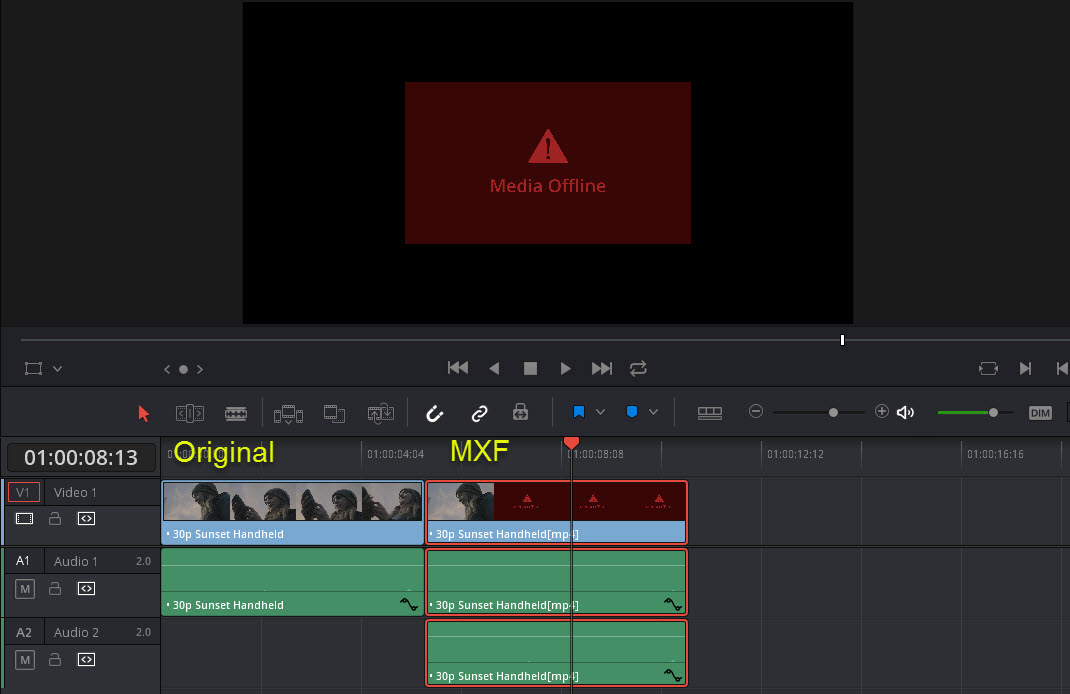The image size is (1070, 694).
Task: Expand the viewer transform overlay dropdown
Action: click(x=57, y=369)
